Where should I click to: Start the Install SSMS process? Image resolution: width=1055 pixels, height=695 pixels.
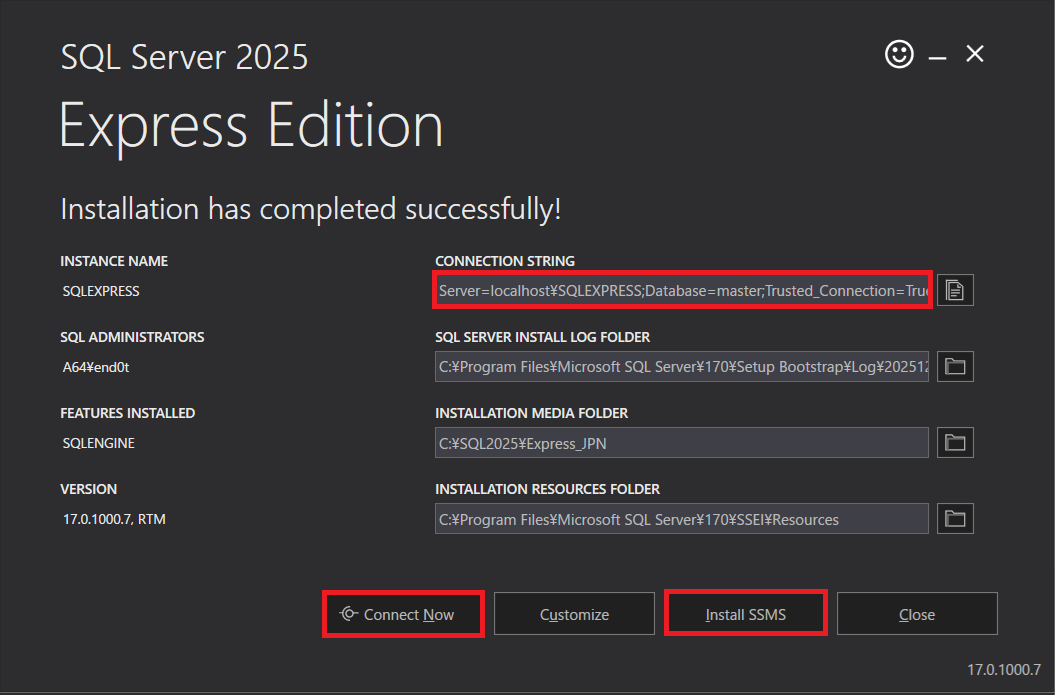pyautogui.click(x=745, y=613)
